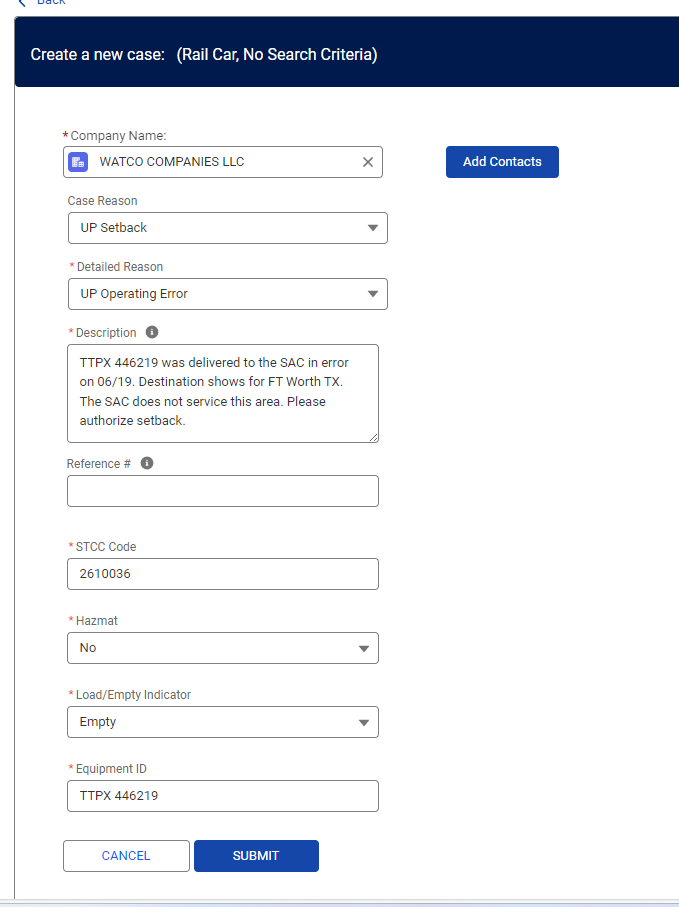Screen dimensions: 679x907
Task: Click the 'Create a new case:' header text
Action: [98, 54]
